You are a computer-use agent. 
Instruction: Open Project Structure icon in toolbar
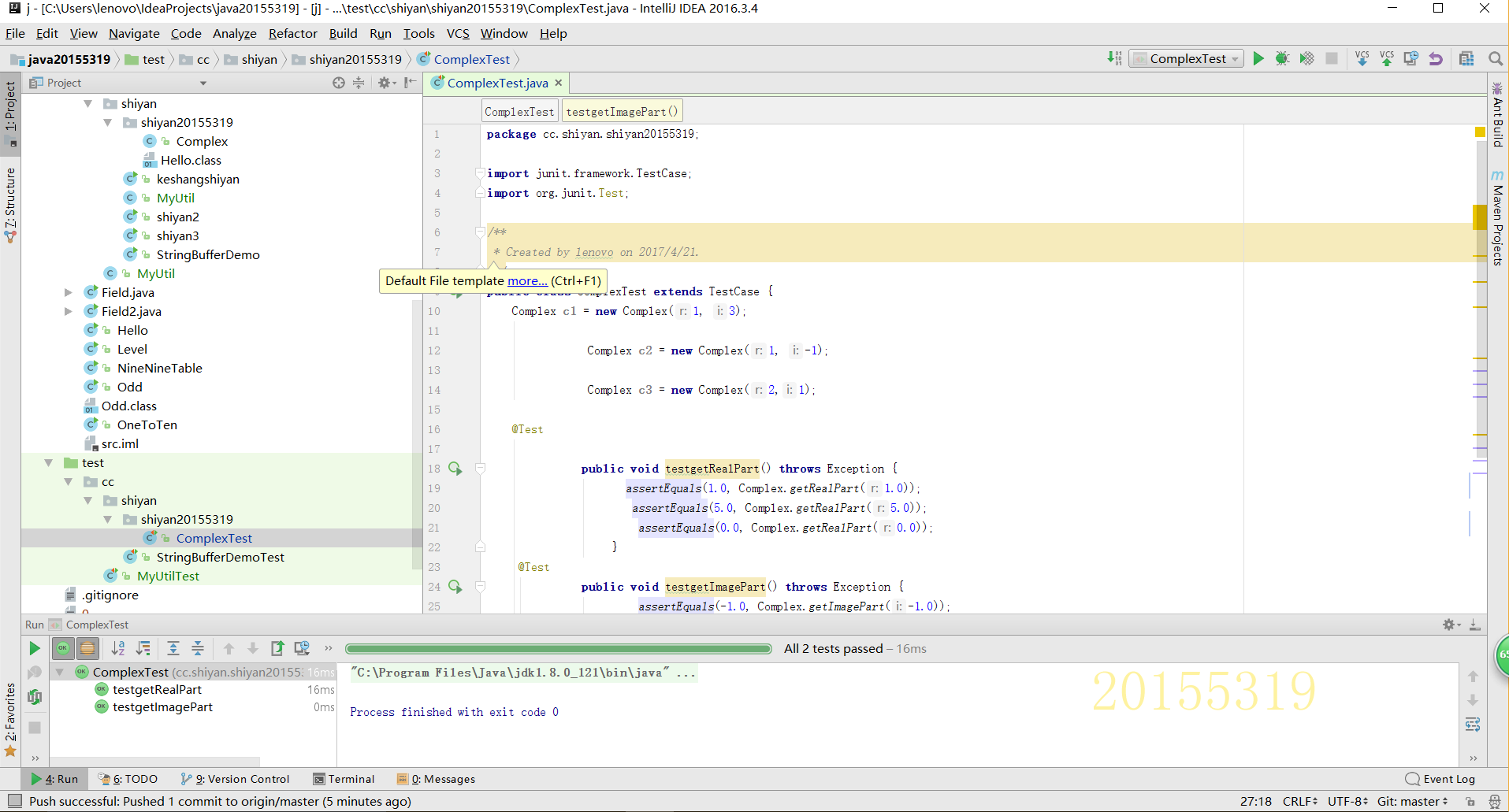1466,58
